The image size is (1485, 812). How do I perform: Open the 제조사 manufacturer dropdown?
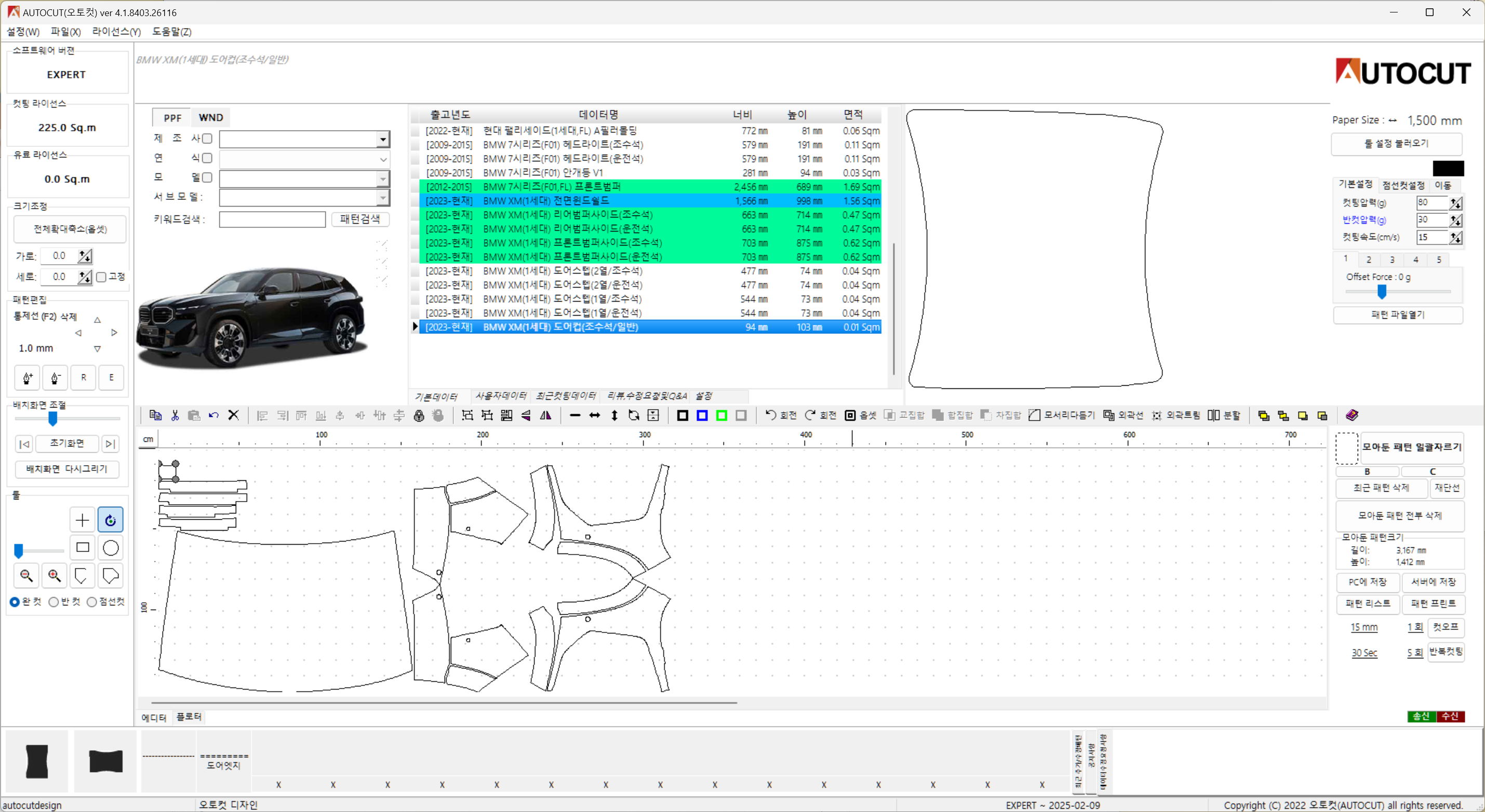click(x=383, y=139)
